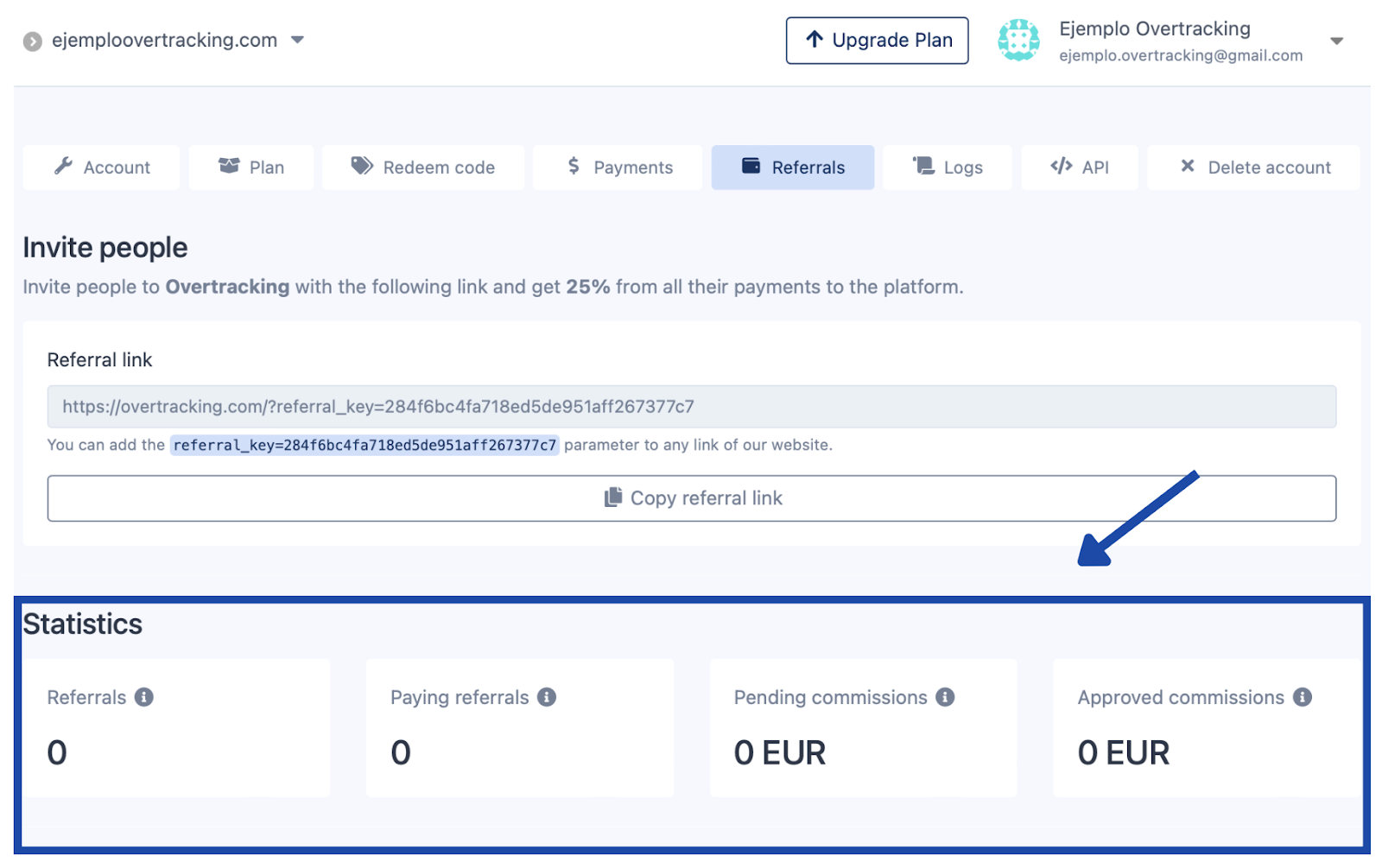This screenshot has width=1382, height=868.
Task: Show info tooltip for Referrals statistic
Action: point(144,697)
